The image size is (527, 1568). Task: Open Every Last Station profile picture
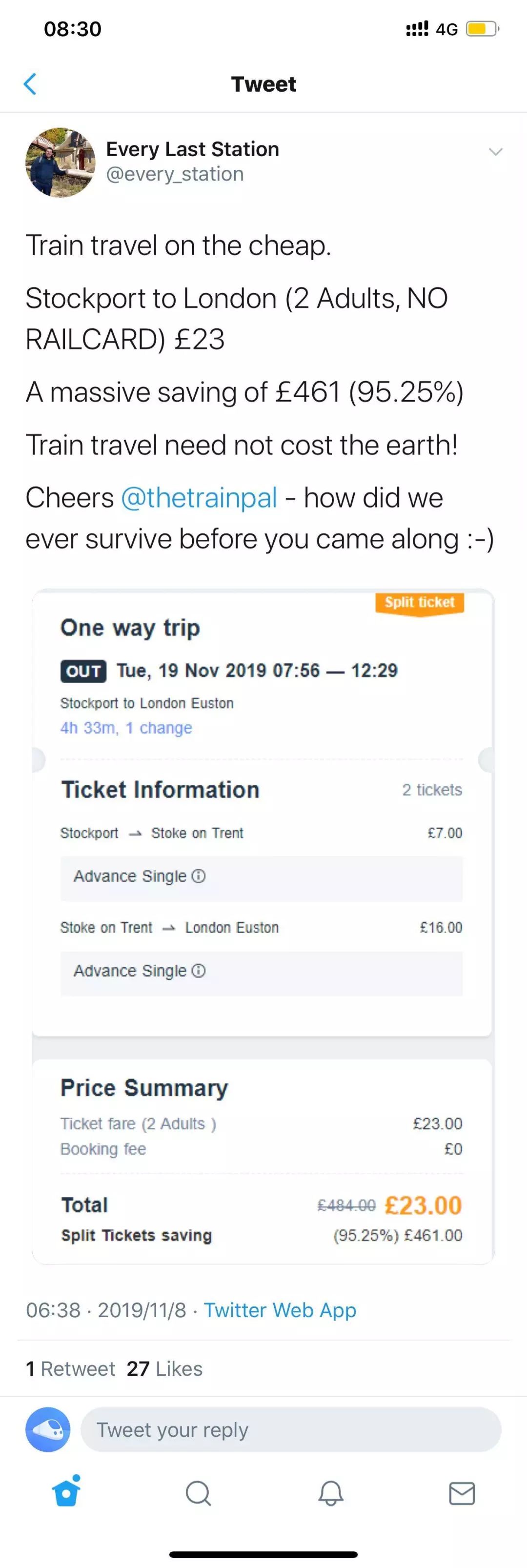[x=60, y=163]
